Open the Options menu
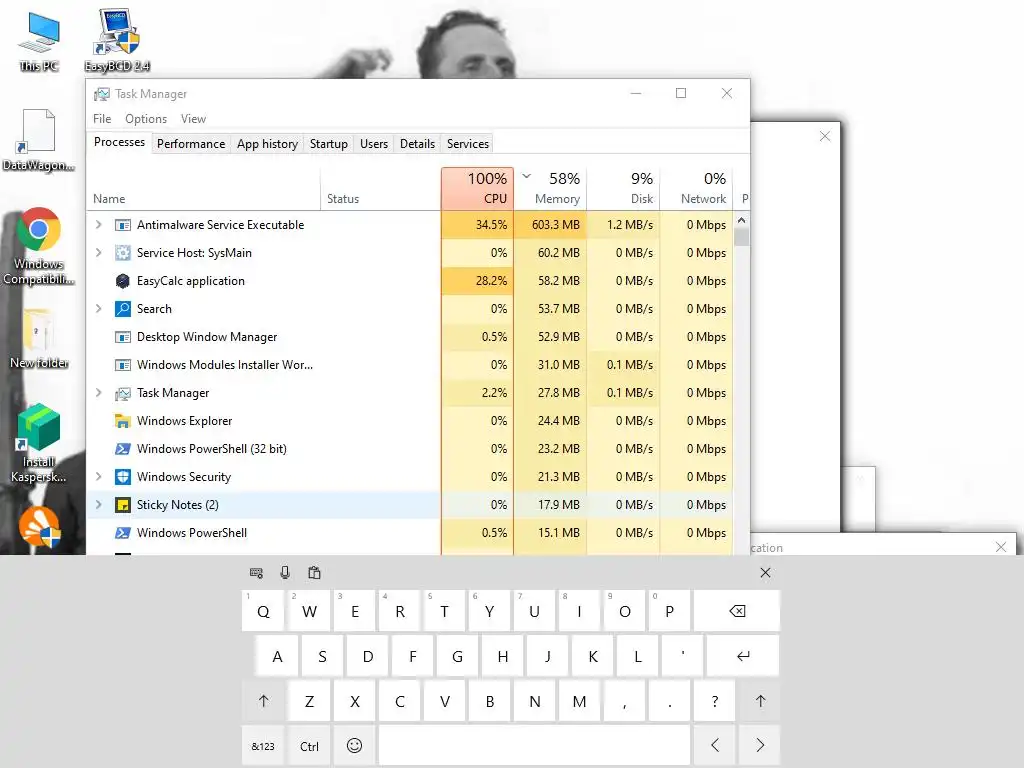This screenshot has height=768, width=1024. (146, 119)
